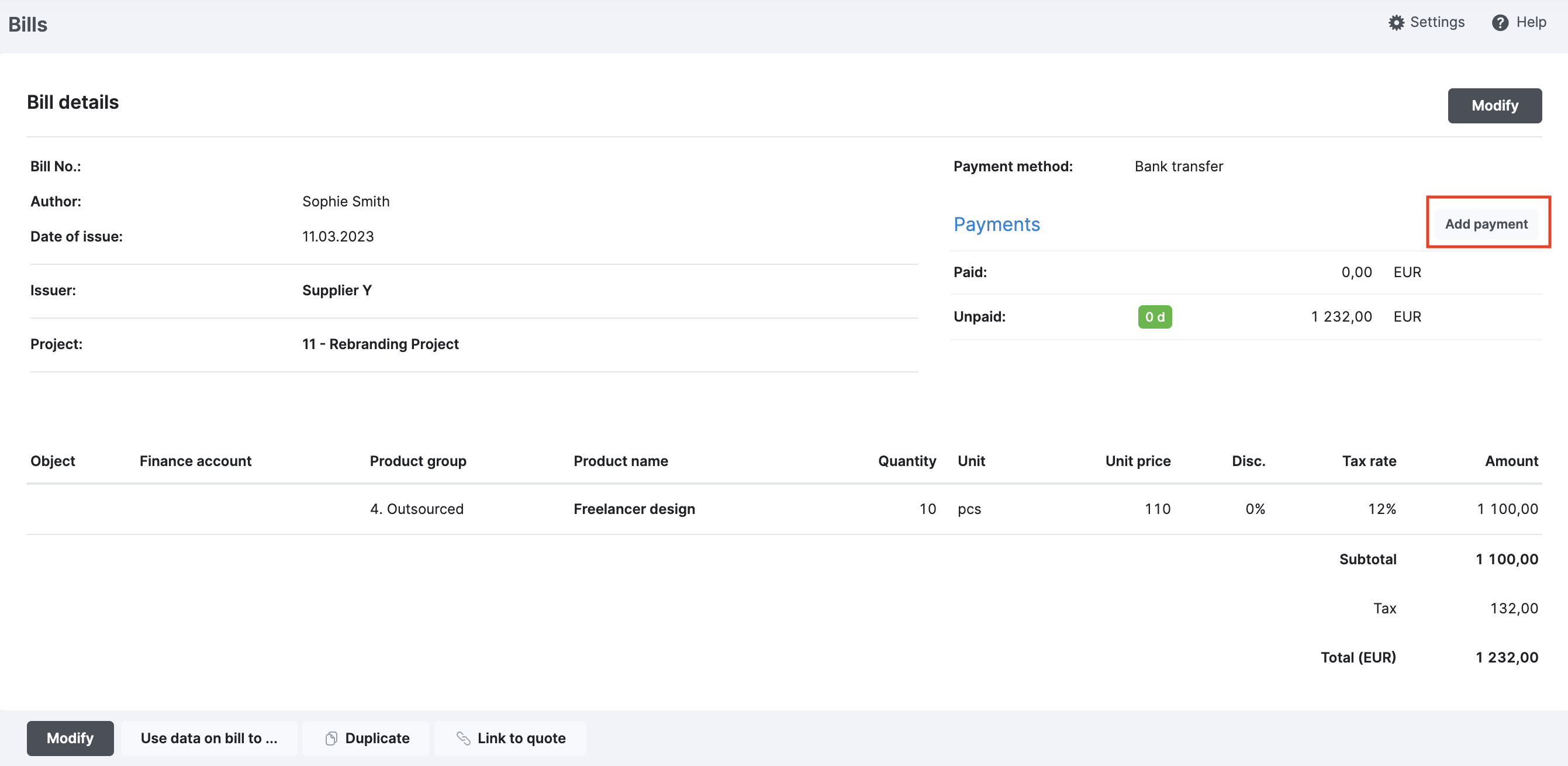Click the chain icon beside Link to quote
The image size is (1568, 766).
(x=463, y=739)
